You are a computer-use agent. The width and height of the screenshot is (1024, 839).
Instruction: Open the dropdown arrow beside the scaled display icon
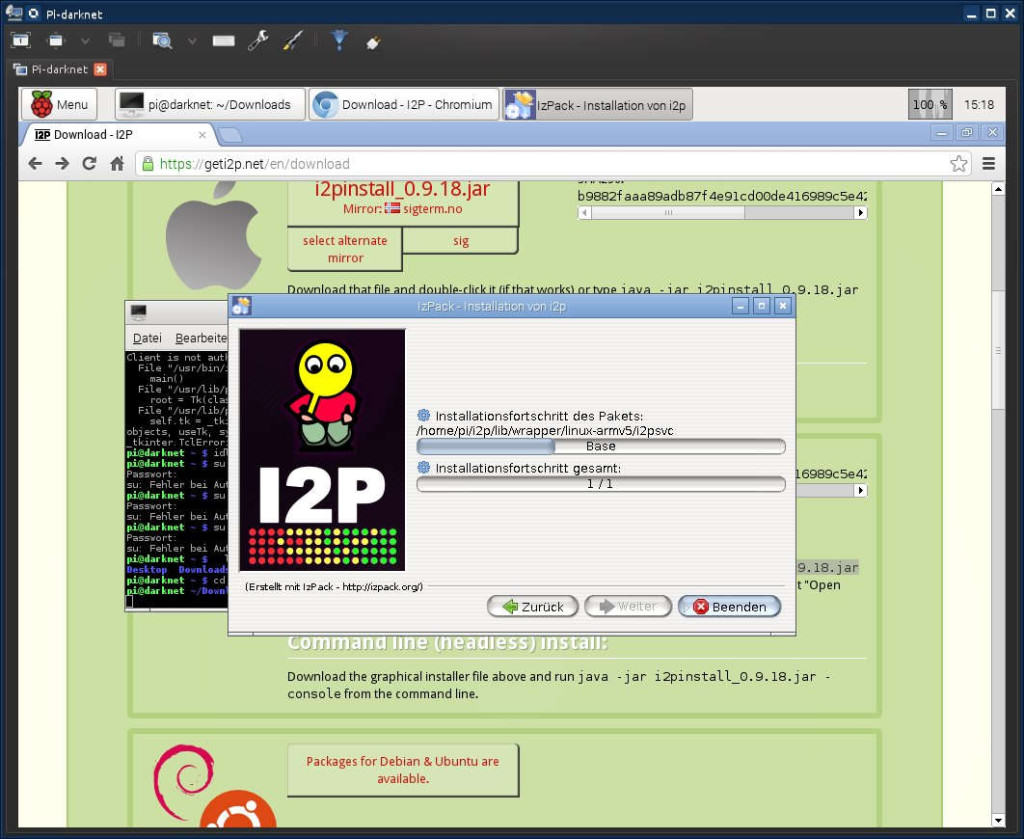tap(85, 41)
